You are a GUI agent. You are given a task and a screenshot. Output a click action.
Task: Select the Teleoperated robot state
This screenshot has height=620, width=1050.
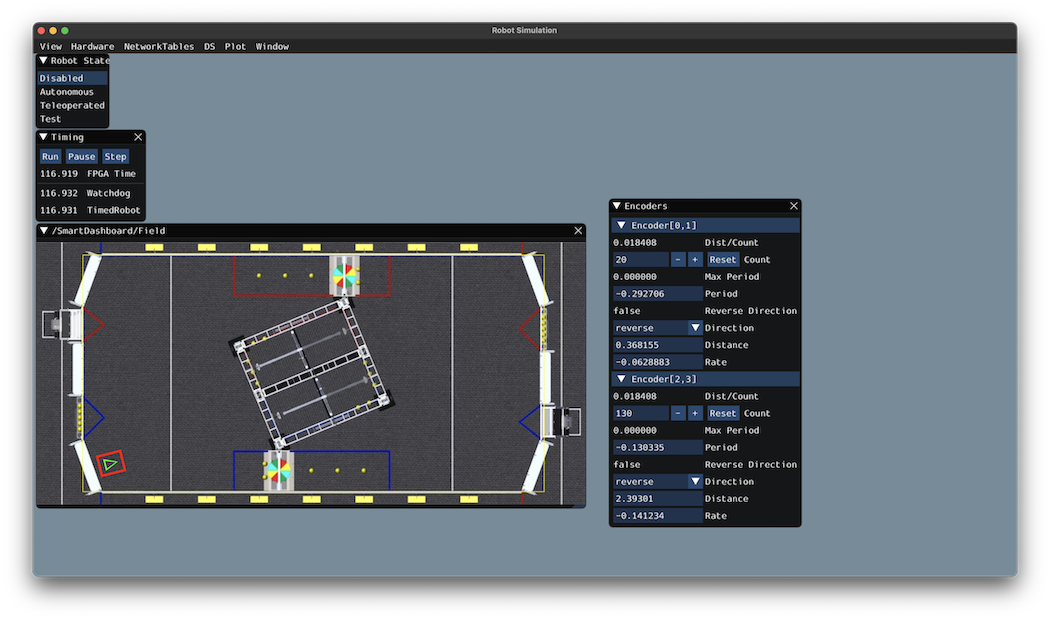[72, 106]
